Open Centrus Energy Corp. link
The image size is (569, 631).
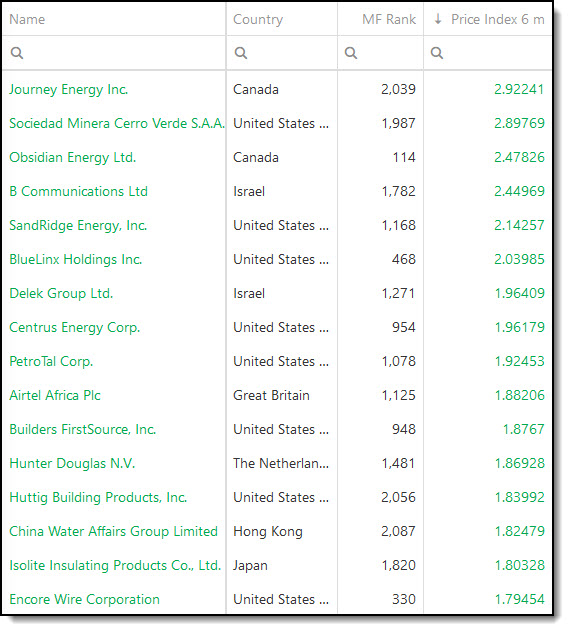click(75, 327)
